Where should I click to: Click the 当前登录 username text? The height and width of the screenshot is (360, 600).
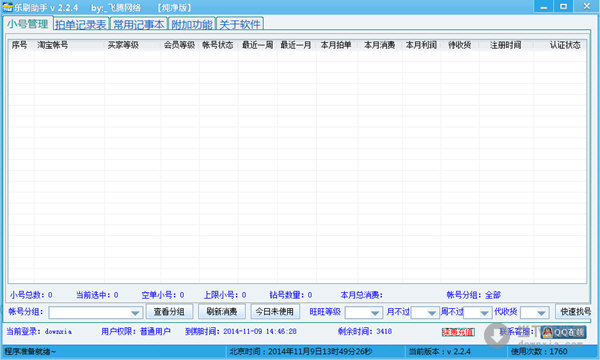tap(39, 332)
